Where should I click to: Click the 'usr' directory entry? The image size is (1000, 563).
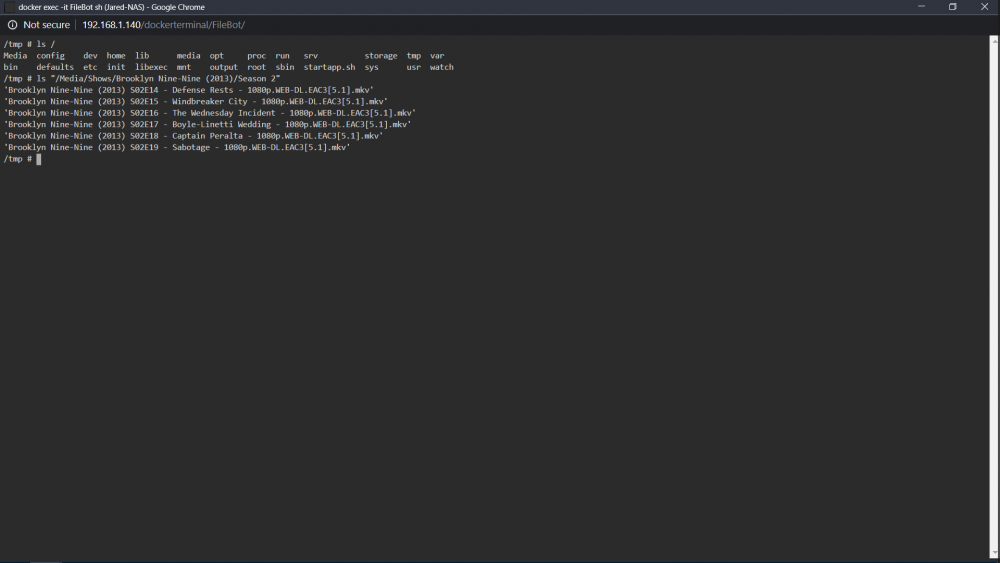413,67
